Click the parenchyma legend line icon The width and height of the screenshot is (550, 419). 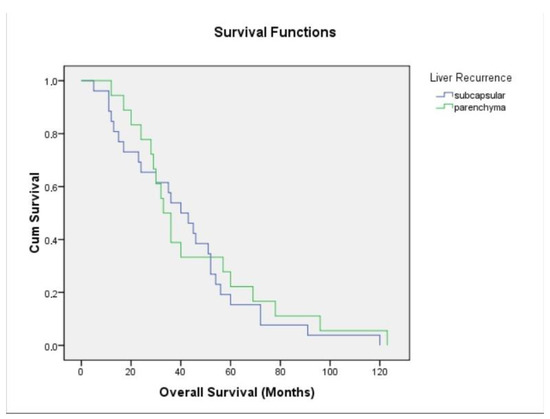tap(444, 107)
